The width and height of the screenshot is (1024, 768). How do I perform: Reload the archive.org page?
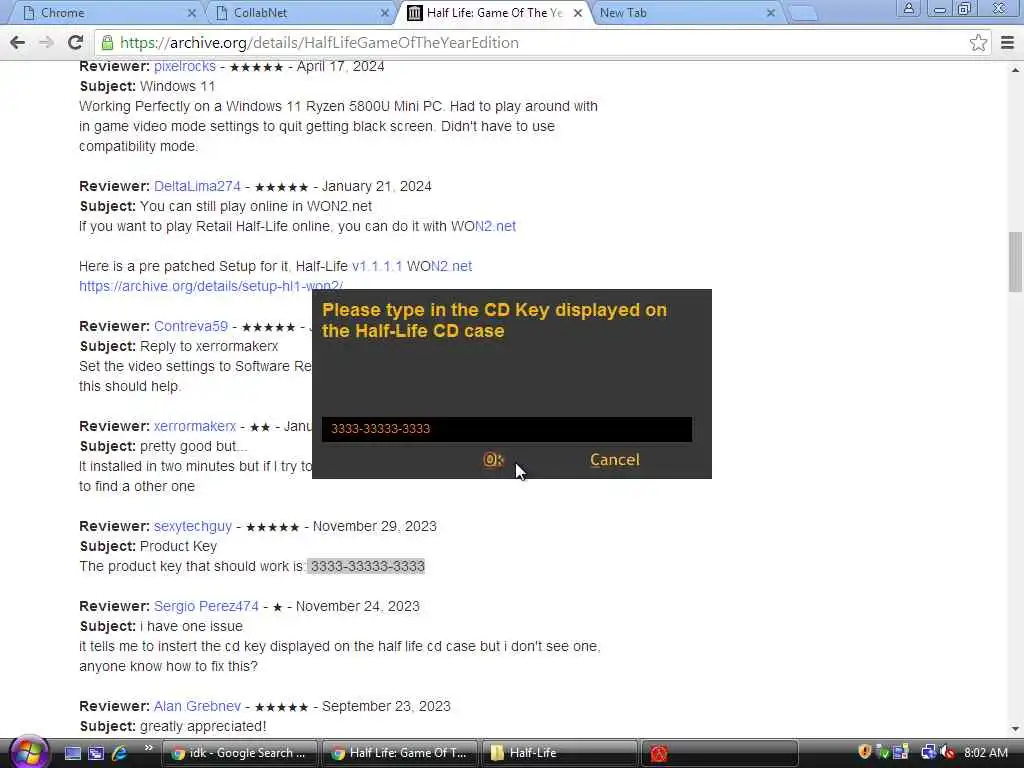tap(75, 42)
